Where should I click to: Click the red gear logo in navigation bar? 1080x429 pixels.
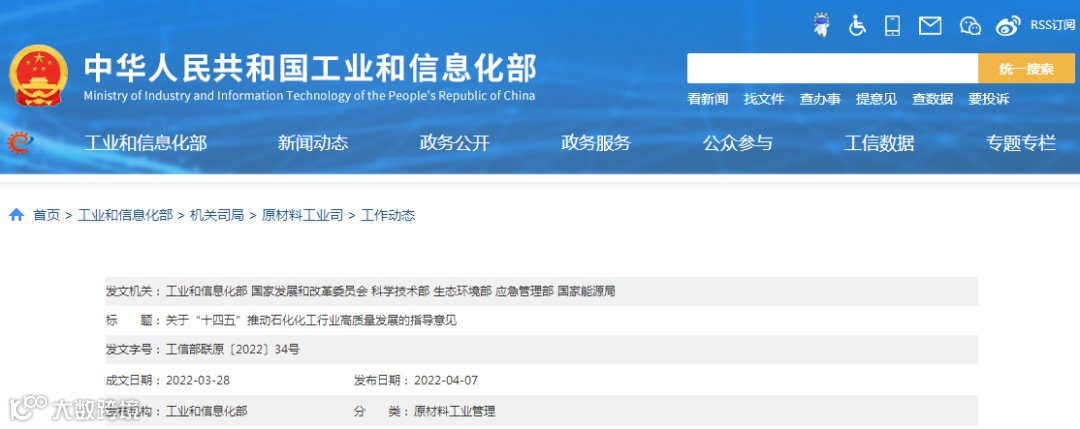click(x=20, y=143)
